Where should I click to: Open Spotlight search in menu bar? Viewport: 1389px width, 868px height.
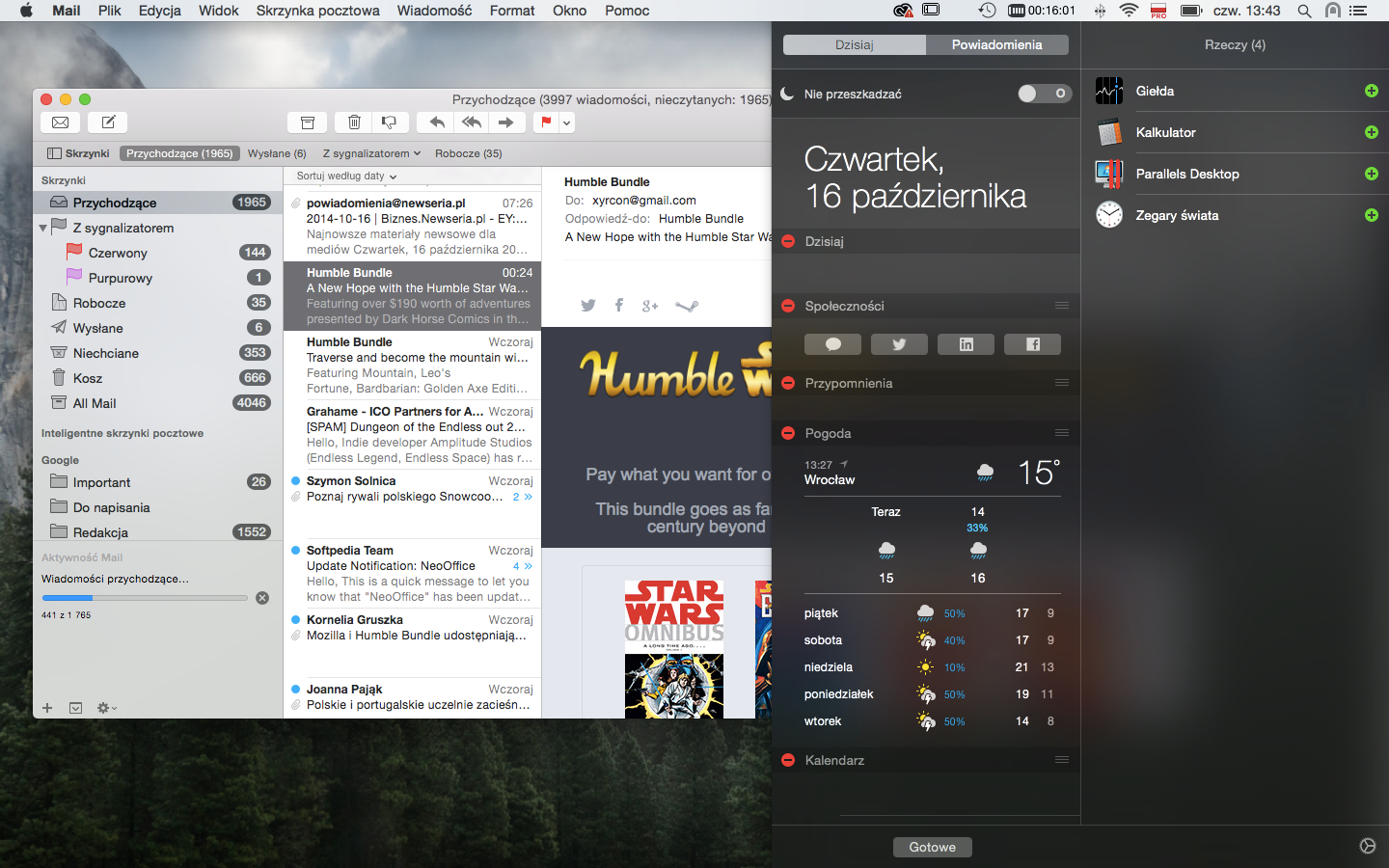click(x=1304, y=11)
